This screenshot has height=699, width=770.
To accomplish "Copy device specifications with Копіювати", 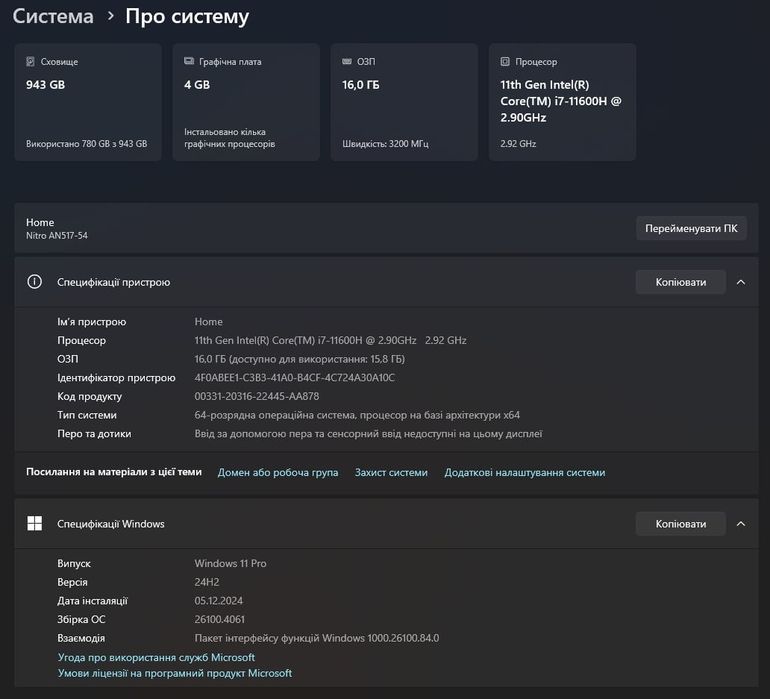I will click(x=681, y=282).
